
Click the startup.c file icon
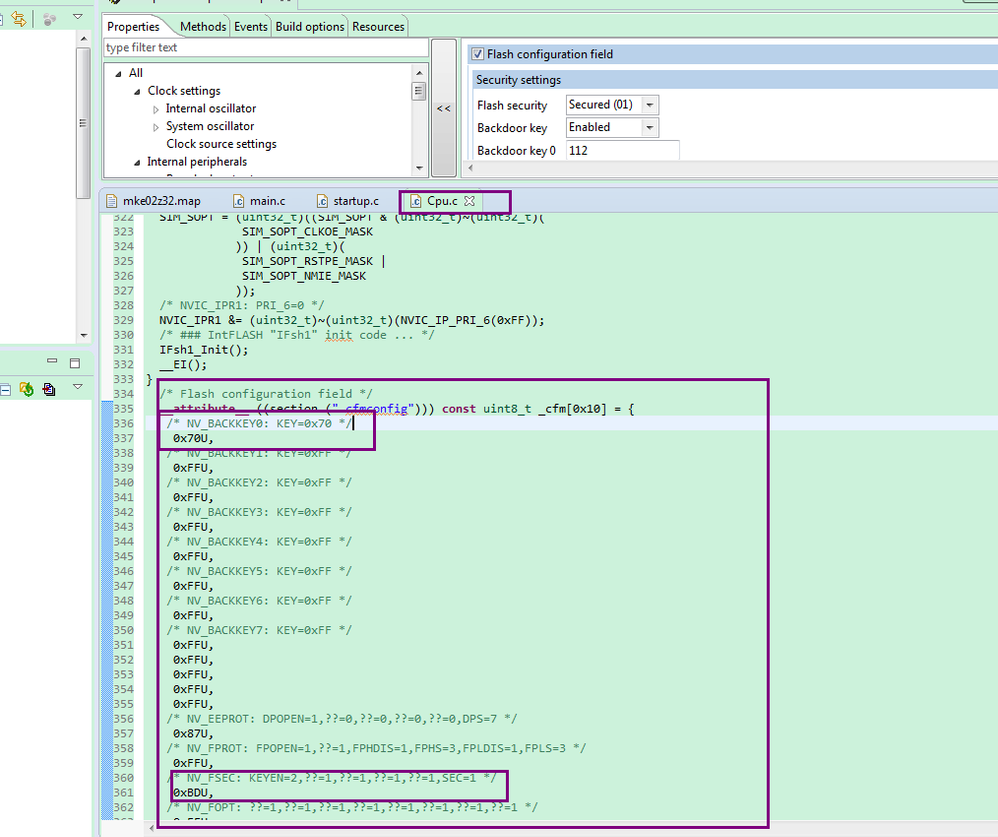(322, 201)
